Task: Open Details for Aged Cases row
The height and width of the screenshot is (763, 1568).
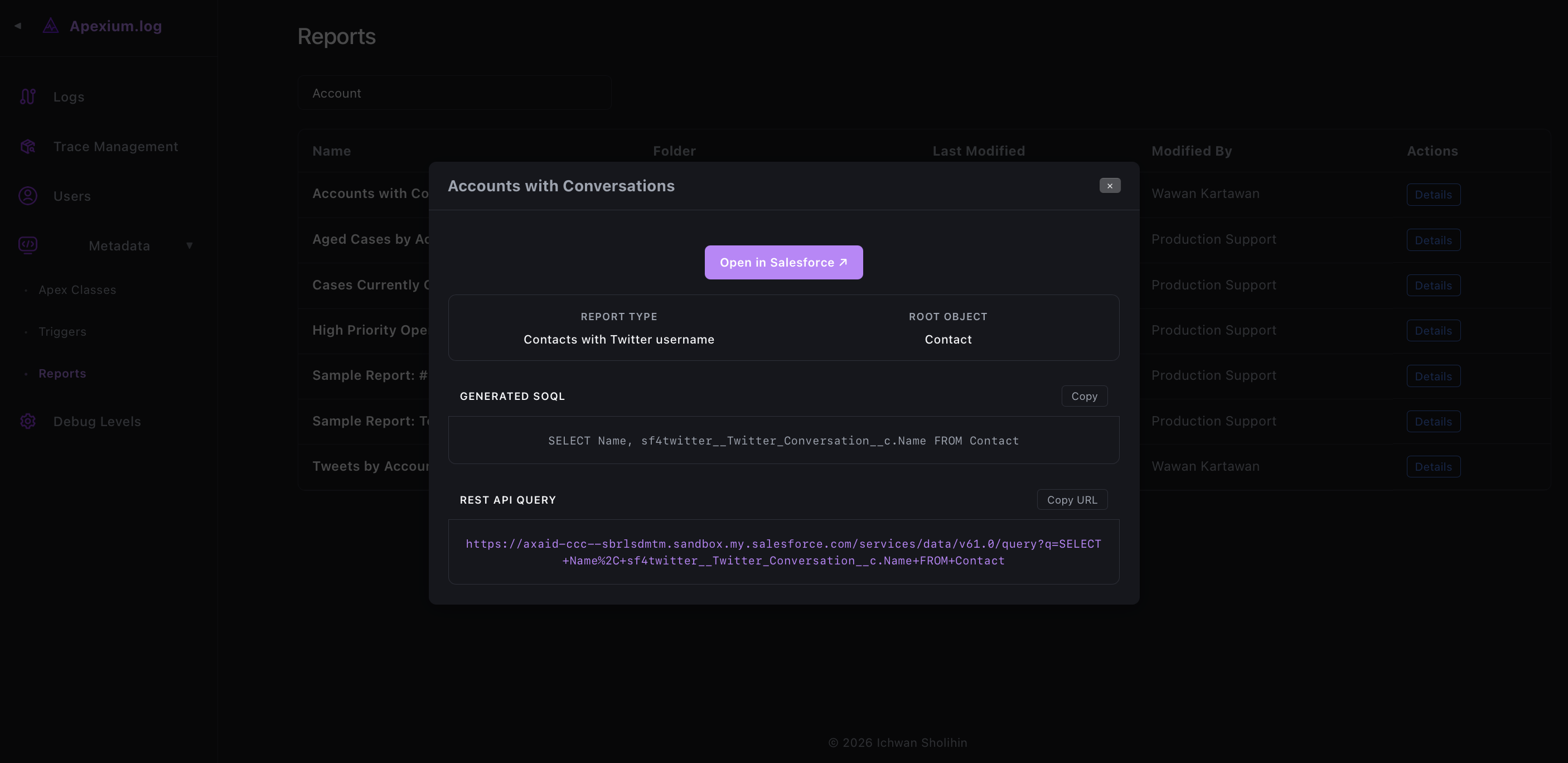Action: tap(1433, 240)
